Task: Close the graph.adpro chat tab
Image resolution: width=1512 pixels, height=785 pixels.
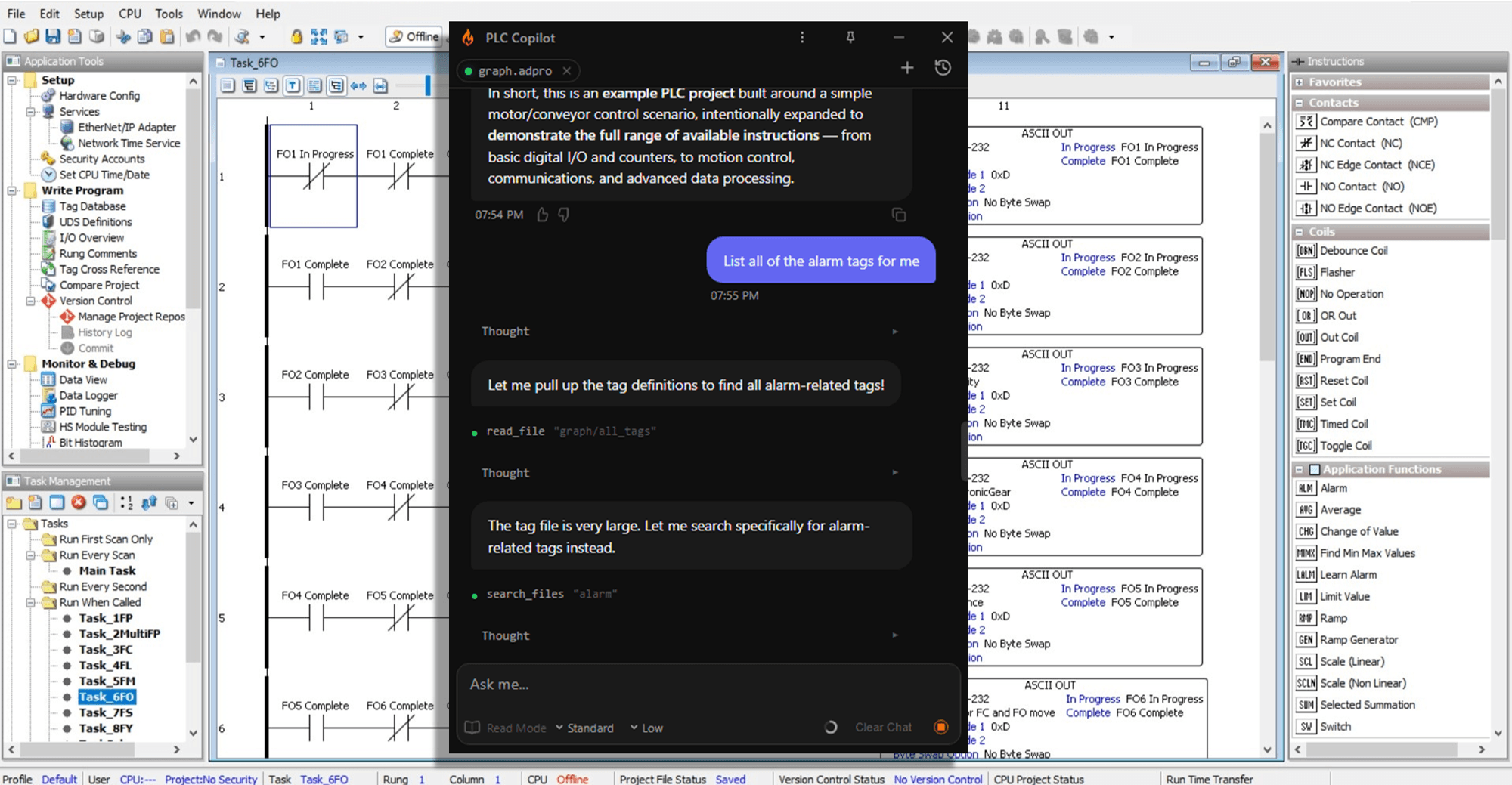Action: pyautogui.click(x=566, y=71)
